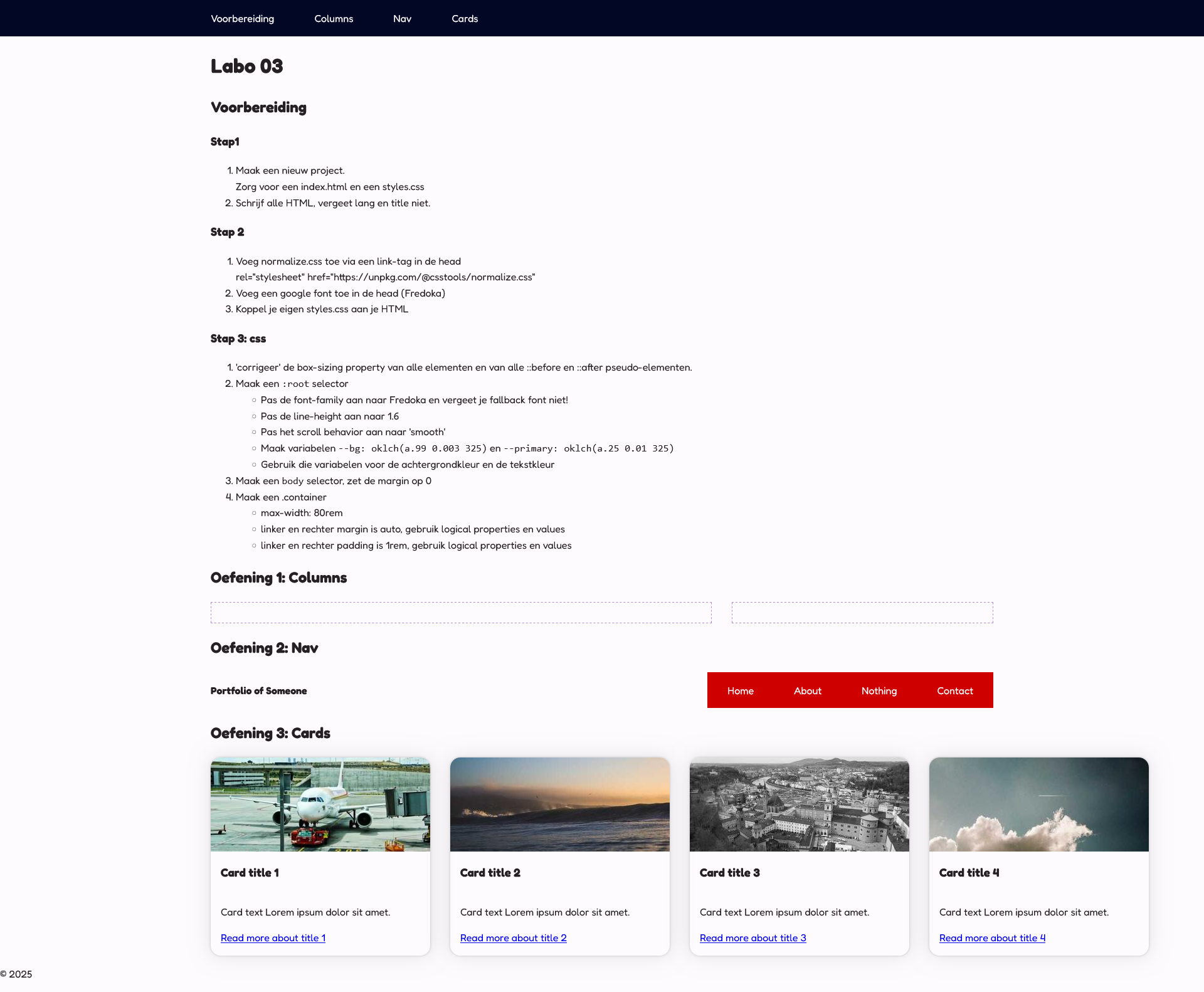
Task: Click the Card title 3 heading
Action: coord(729,873)
